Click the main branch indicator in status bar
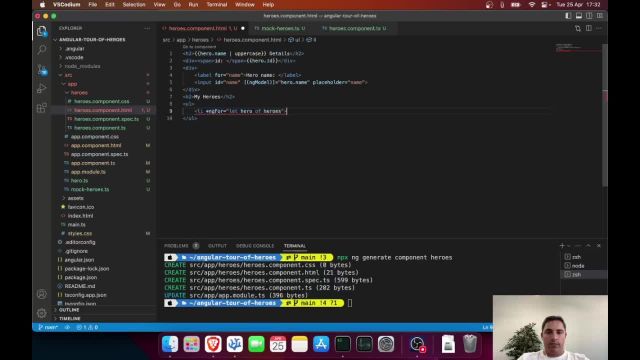Image resolution: width=640 pixels, height=360 pixels. click(x=48, y=327)
